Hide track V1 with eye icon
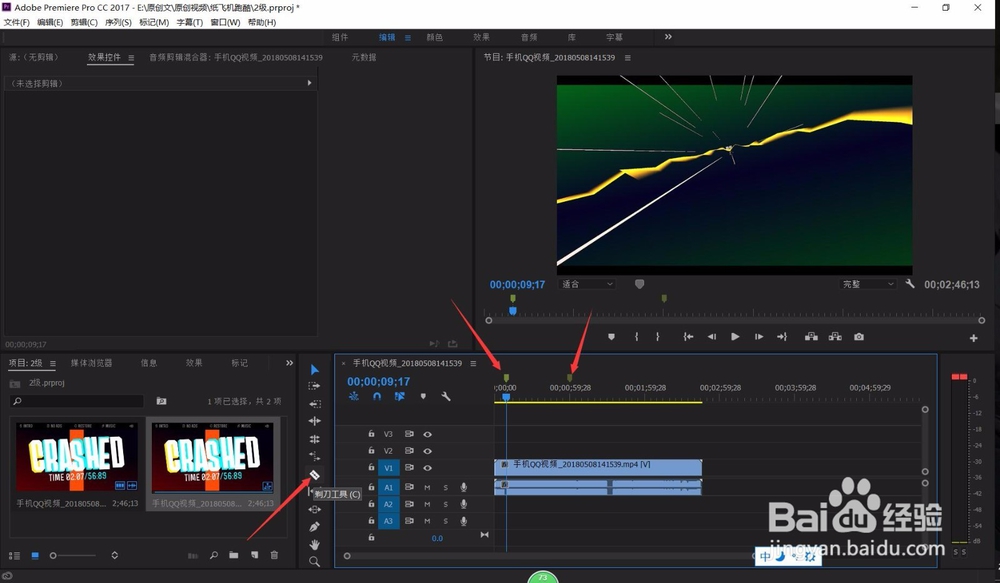The width and height of the screenshot is (1000, 583). click(427, 468)
